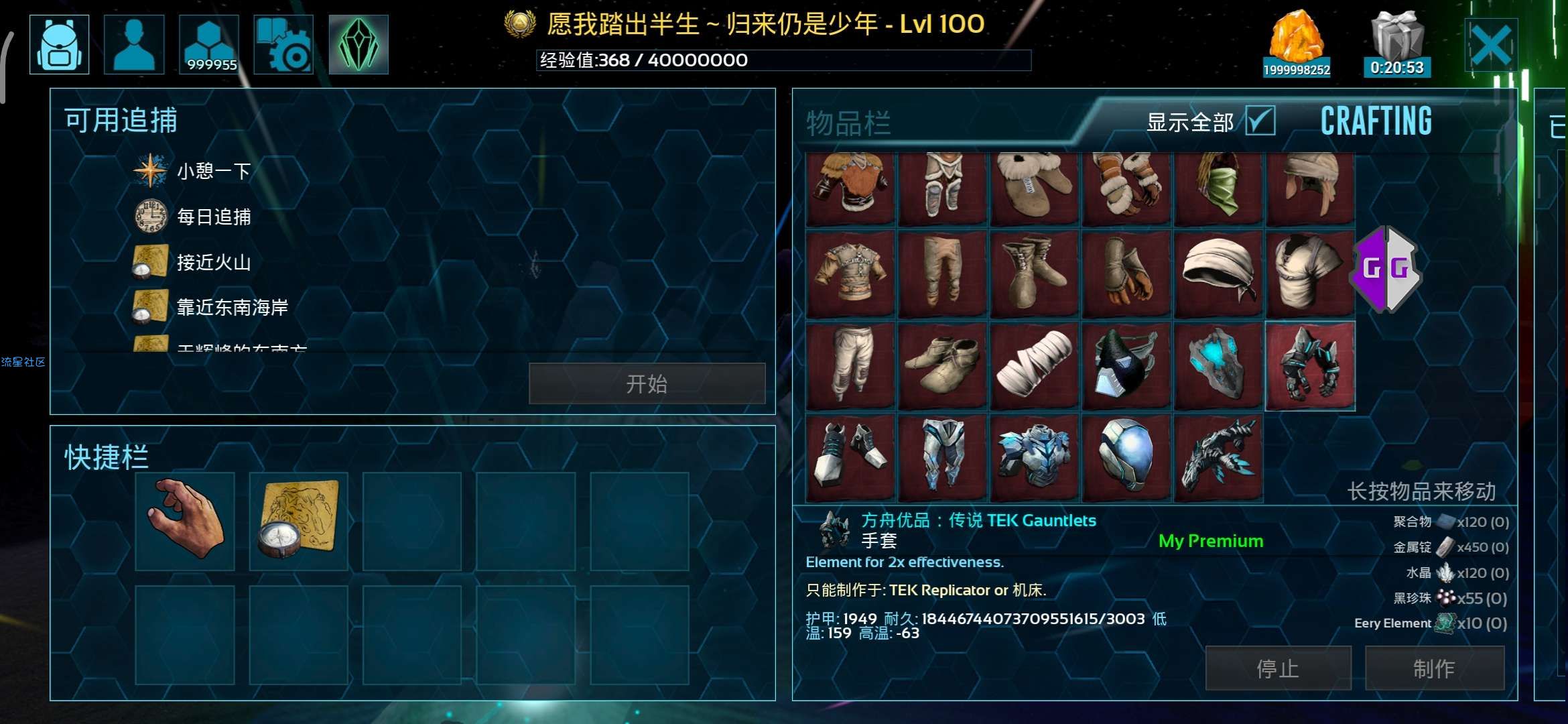Image resolution: width=1568 pixels, height=724 pixels.
Task: Open the engram hexagons icon showing 999955
Action: [x=209, y=44]
